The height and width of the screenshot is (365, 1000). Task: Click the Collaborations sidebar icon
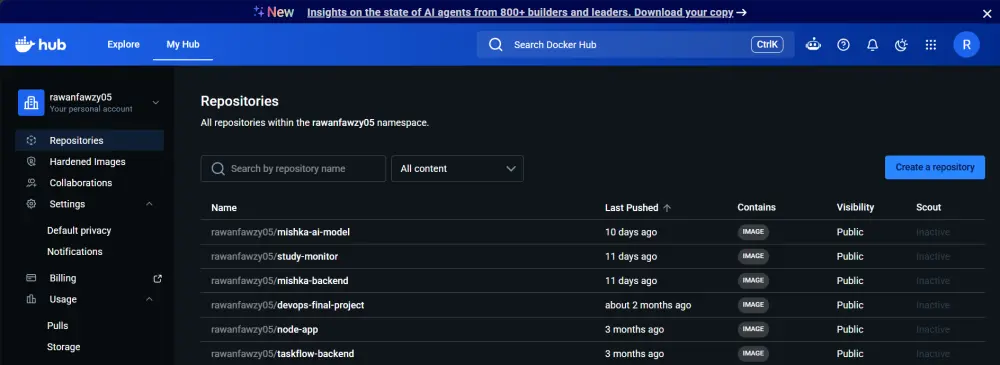[x=31, y=182]
